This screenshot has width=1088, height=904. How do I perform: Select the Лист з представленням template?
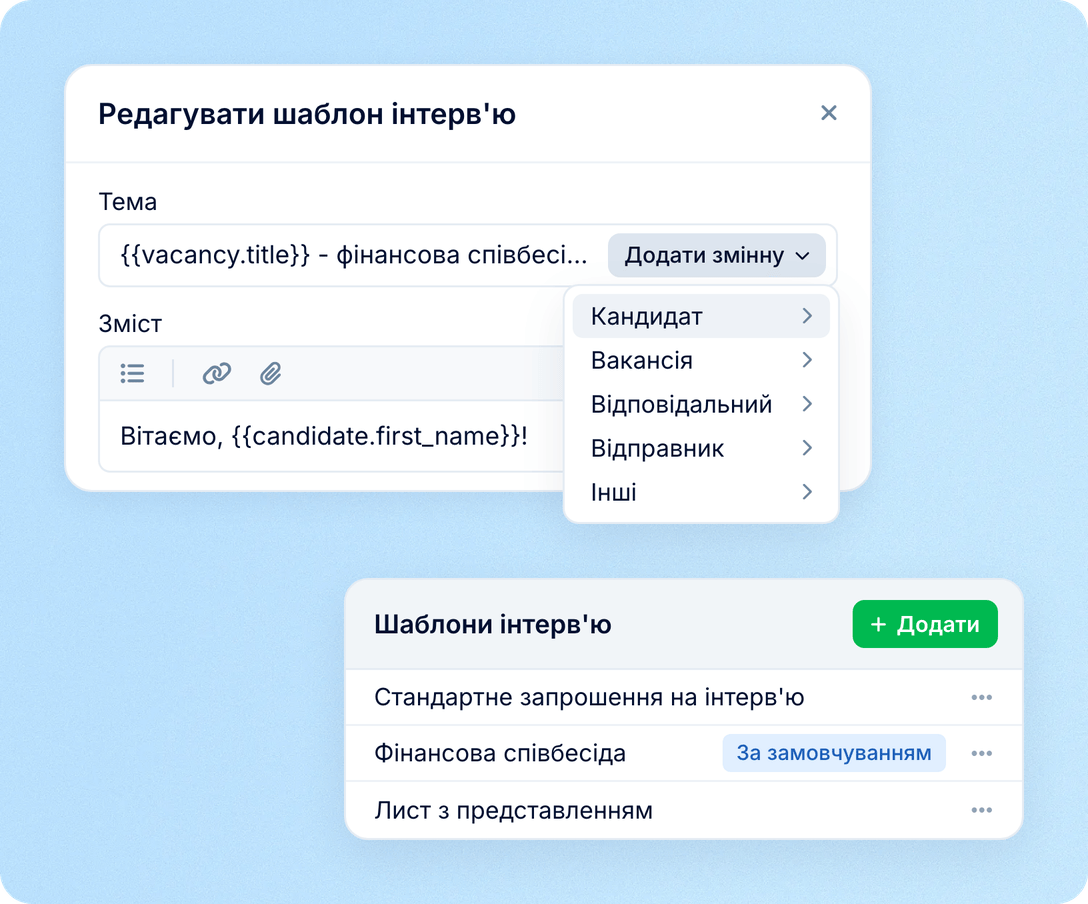(x=513, y=810)
